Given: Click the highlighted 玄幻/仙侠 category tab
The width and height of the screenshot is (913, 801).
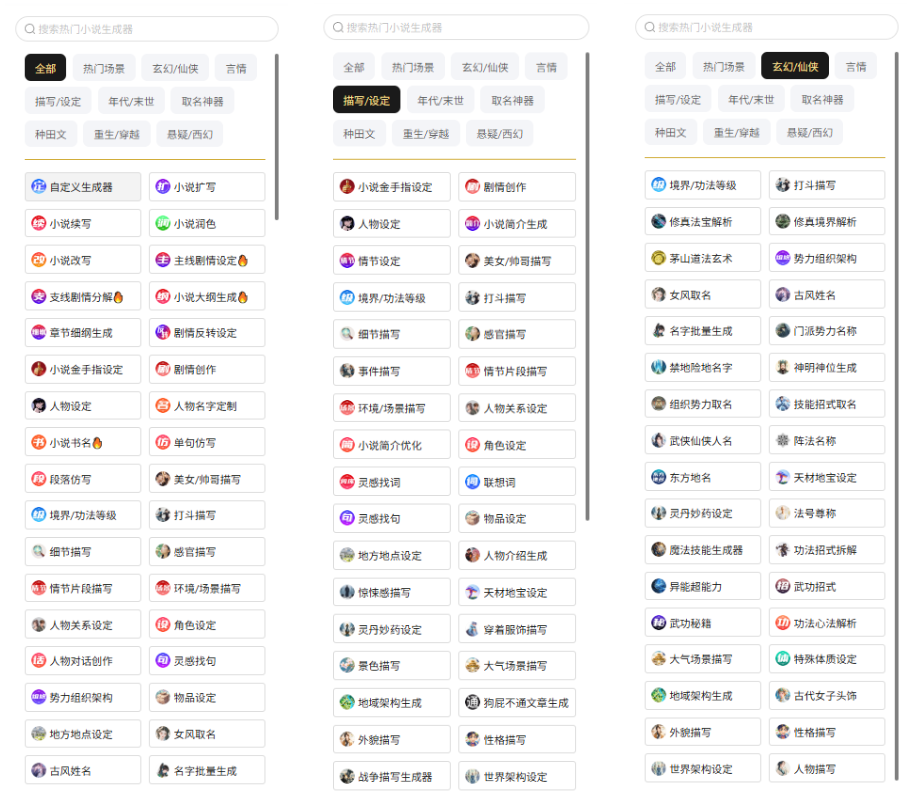Looking at the screenshot, I should pos(795,66).
